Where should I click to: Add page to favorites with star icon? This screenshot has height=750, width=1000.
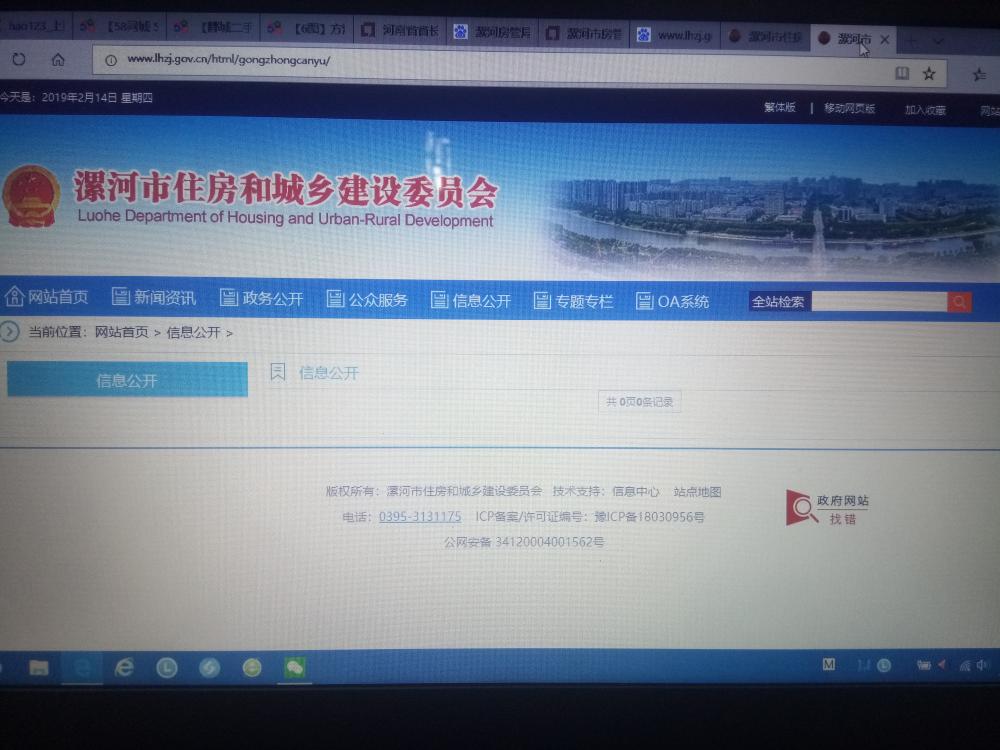(929, 73)
